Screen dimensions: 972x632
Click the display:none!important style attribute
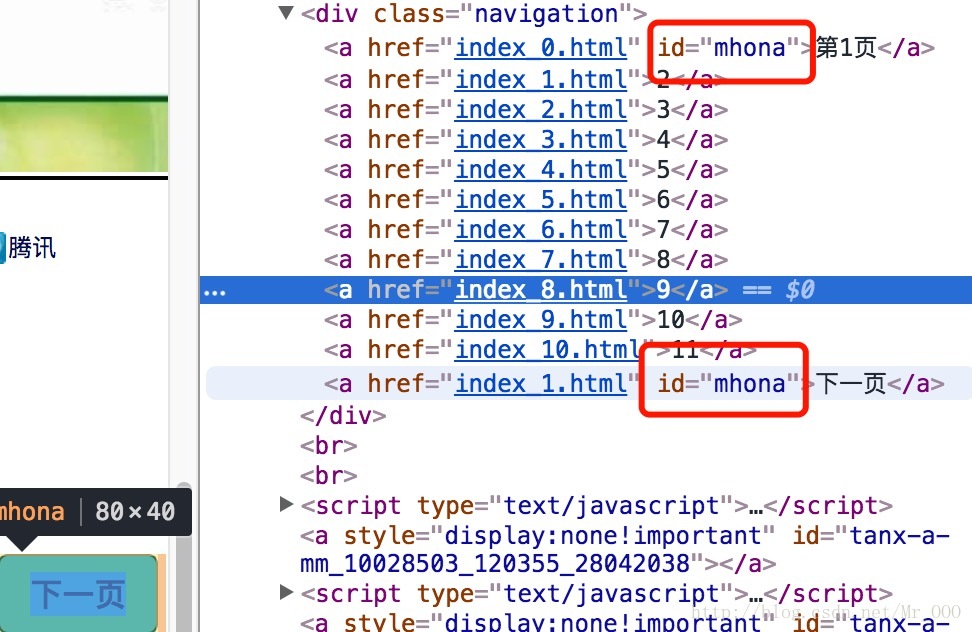(x=603, y=535)
